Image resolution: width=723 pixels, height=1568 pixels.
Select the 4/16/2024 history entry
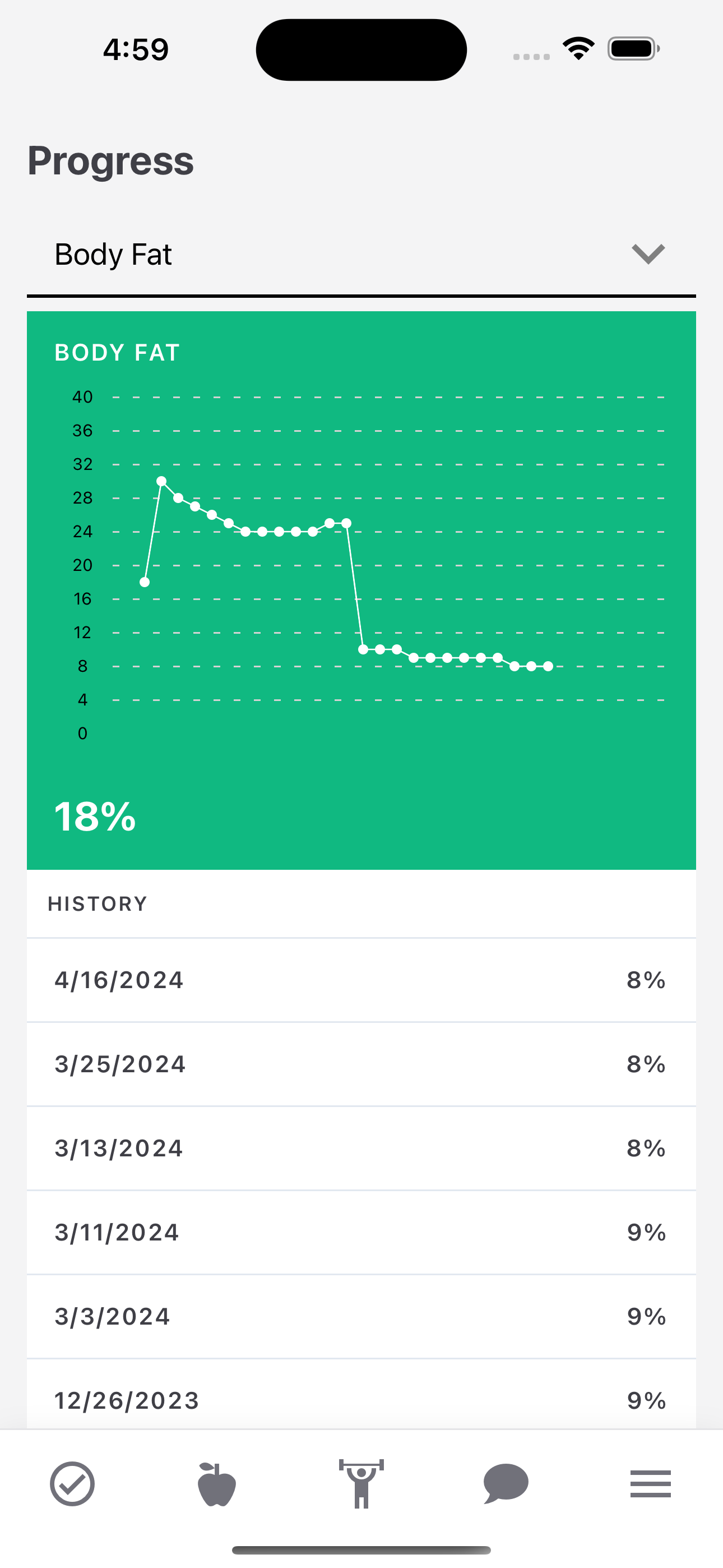(361, 980)
